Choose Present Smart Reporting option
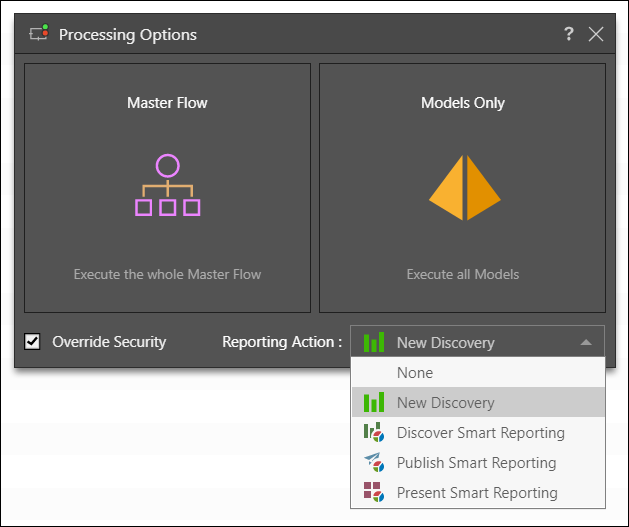629x527 pixels. 477,492
